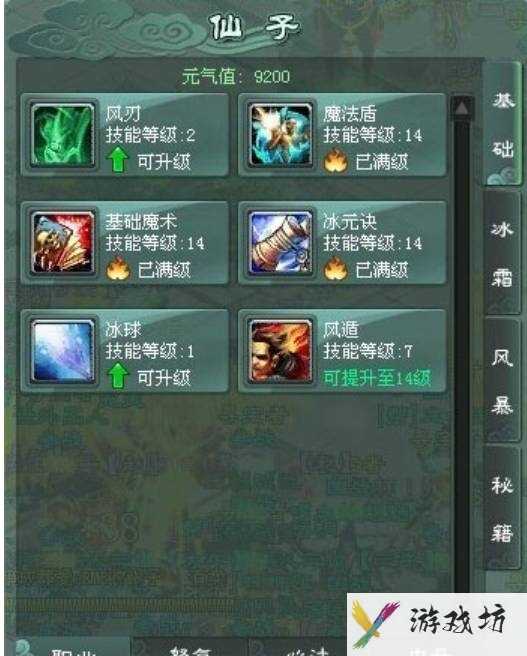Screen dimensions: 527x656
Task: Switch to the 基础 side tab
Action: [x=503, y=124]
